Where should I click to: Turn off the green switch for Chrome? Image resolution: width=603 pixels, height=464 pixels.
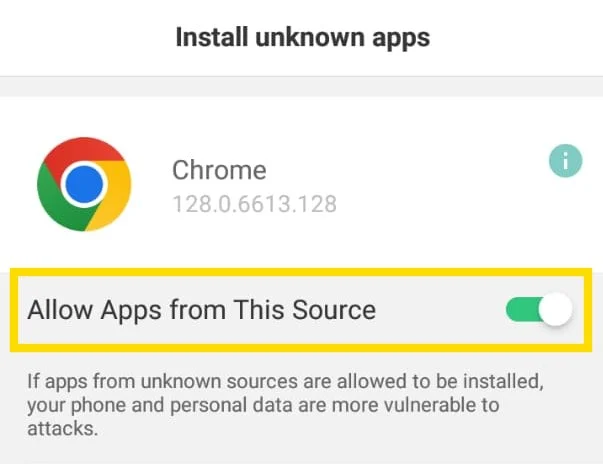click(539, 310)
